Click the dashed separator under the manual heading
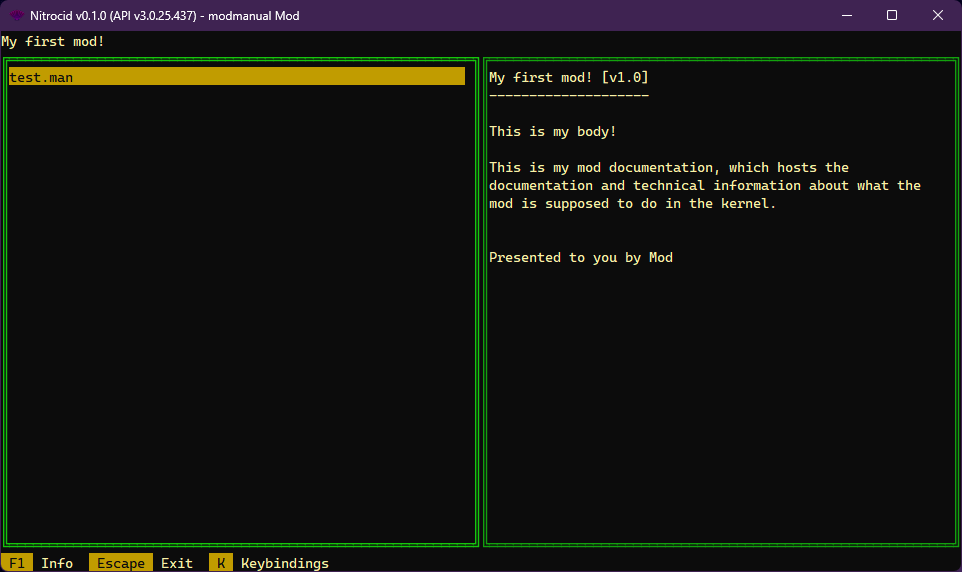Image resolution: width=962 pixels, height=572 pixels. click(569, 95)
